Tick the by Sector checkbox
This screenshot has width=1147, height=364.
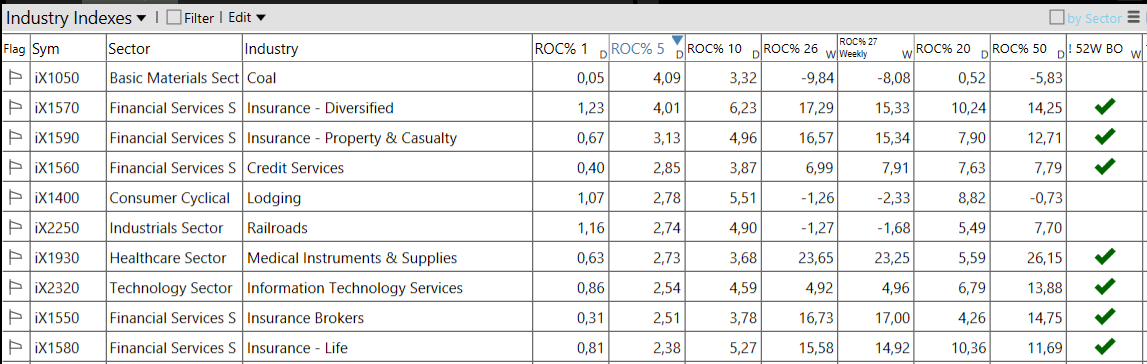[1057, 18]
